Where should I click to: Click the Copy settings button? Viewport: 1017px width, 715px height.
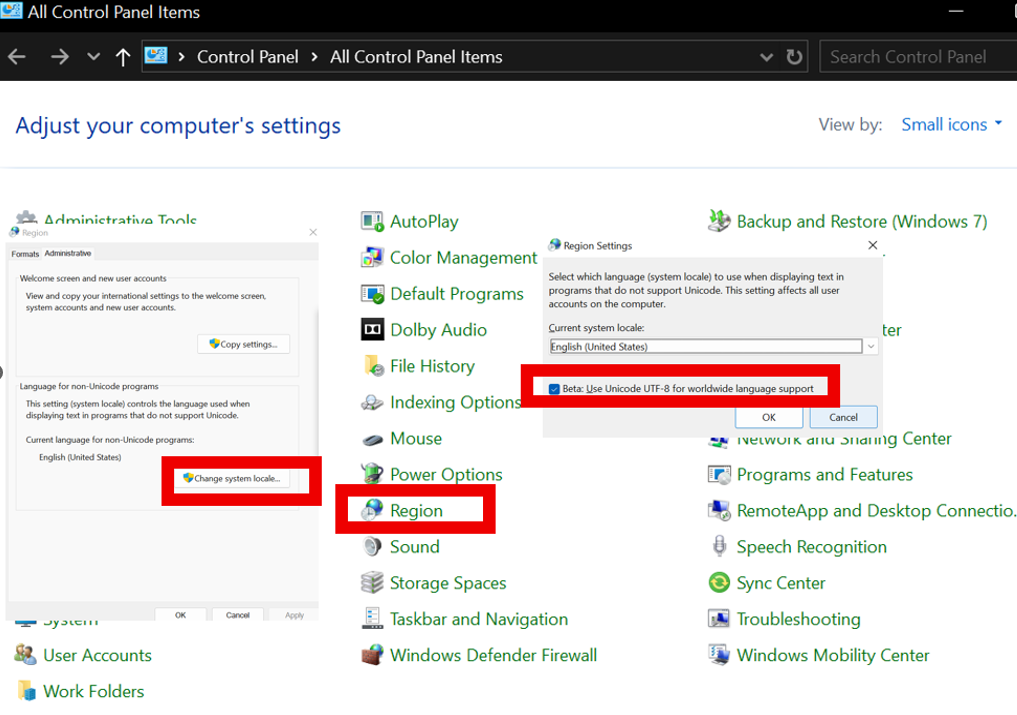click(243, 344)
